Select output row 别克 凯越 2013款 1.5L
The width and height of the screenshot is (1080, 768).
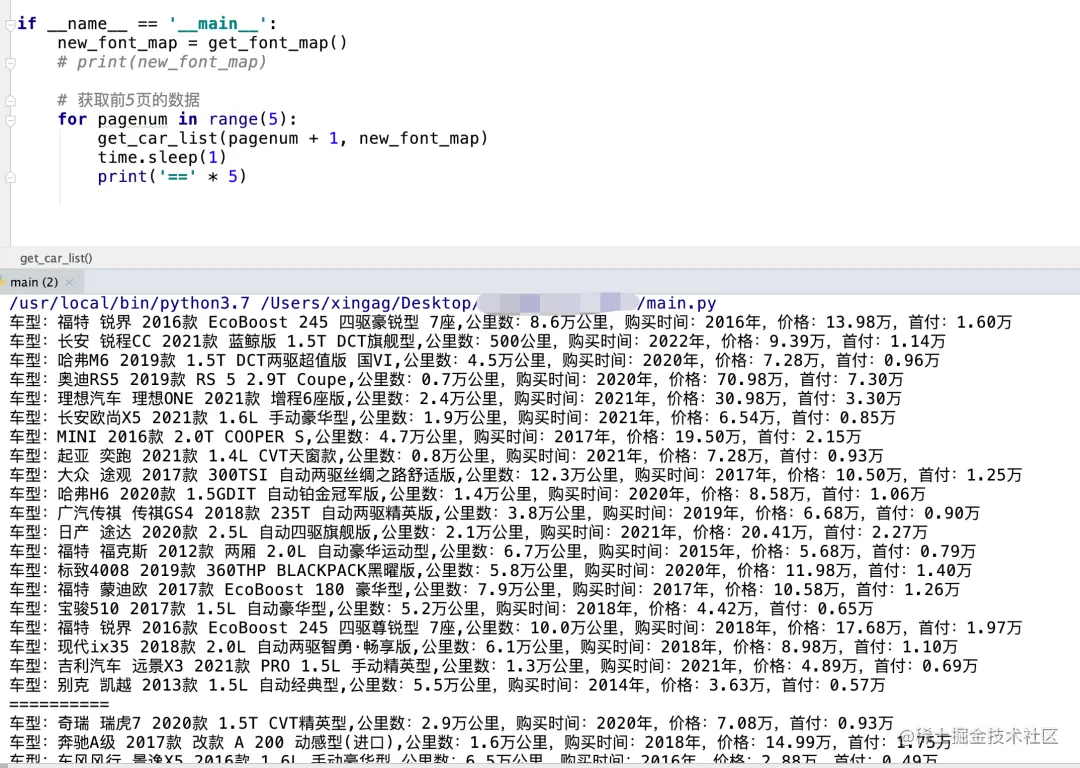447,685
